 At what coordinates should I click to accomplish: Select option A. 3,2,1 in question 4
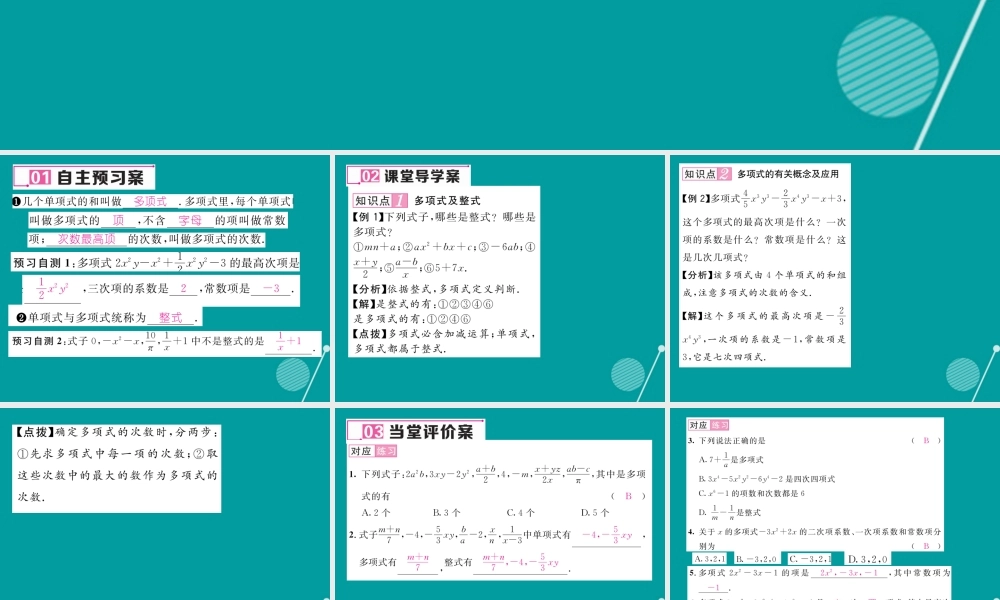(710, 559)
